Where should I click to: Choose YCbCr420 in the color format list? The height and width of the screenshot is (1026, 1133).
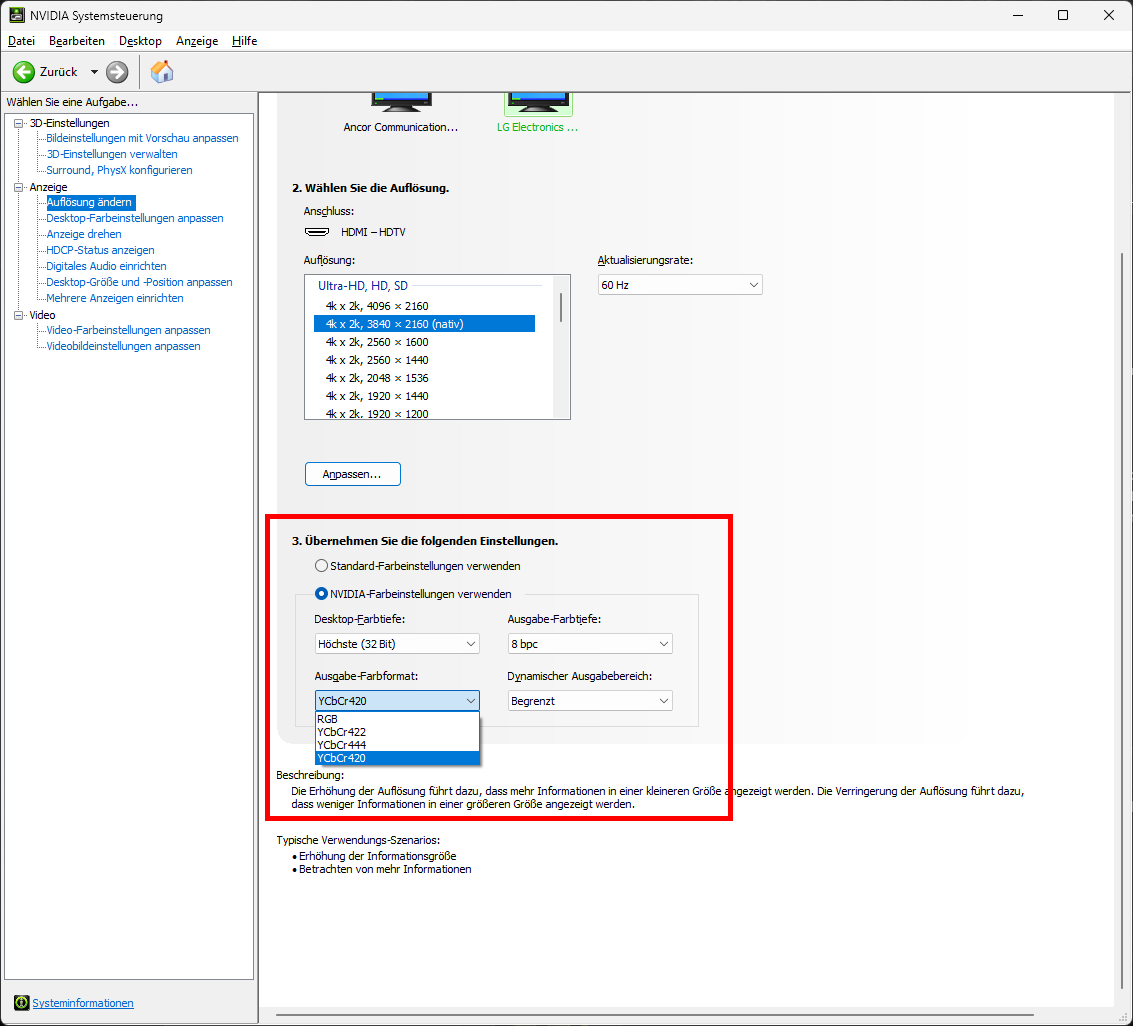click(397, 758)
